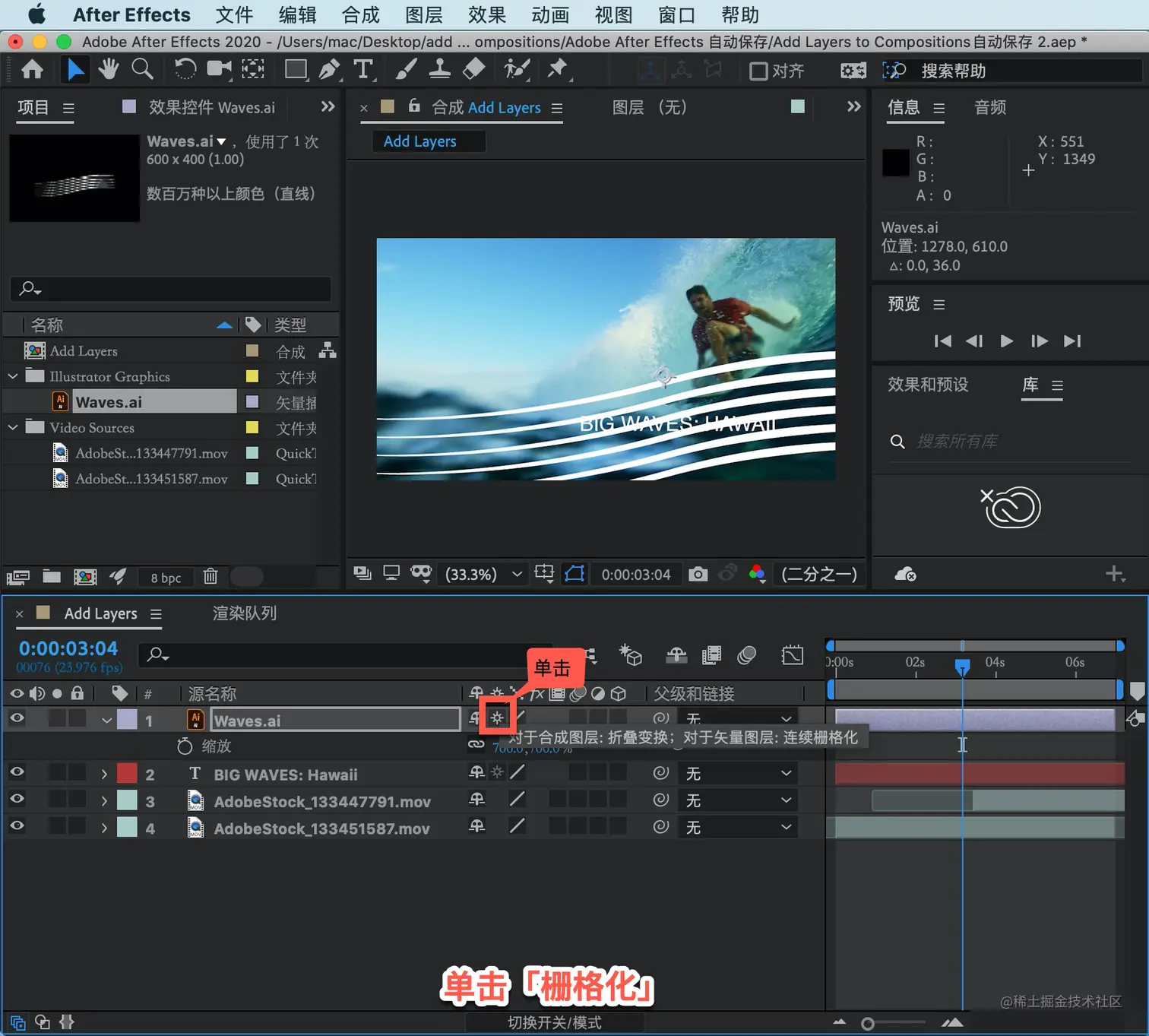The height and width of the screenshot is (1036, 1149).
Task: Click the red label swatch of layer 2
Action: click(x=127, y=774)
